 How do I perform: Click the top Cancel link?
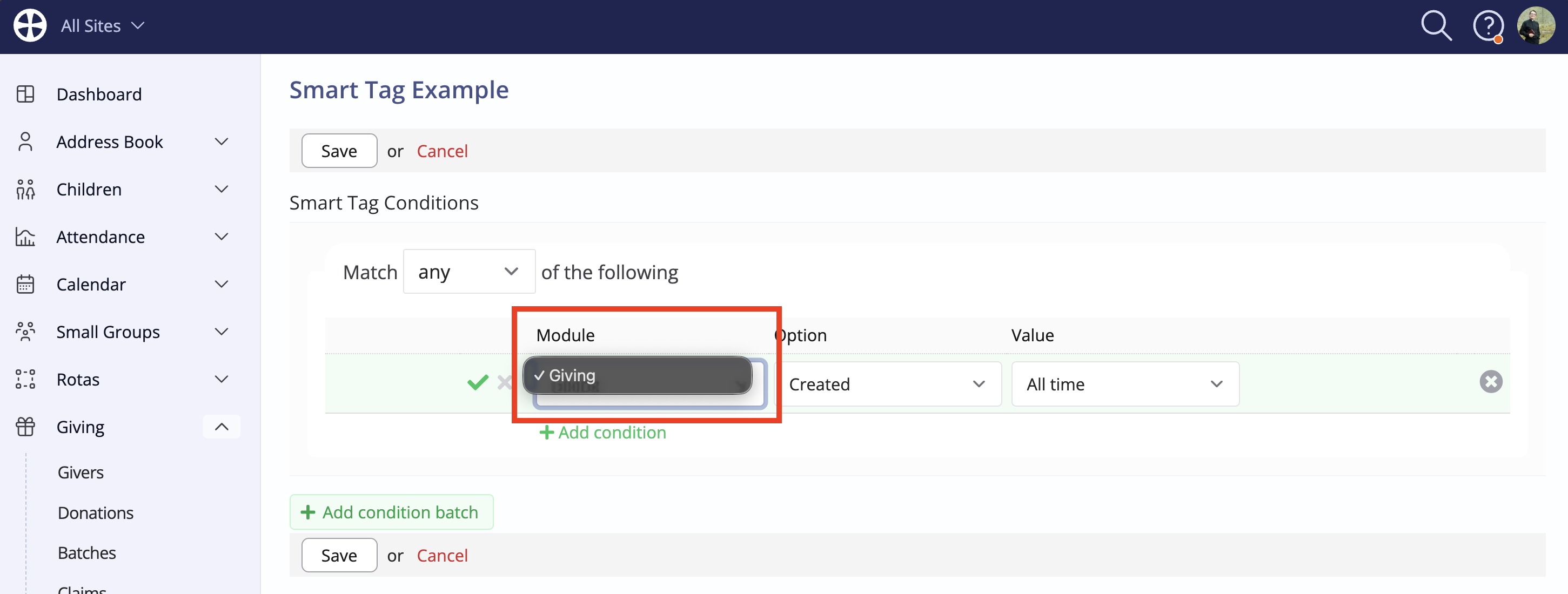coord(442,151)
